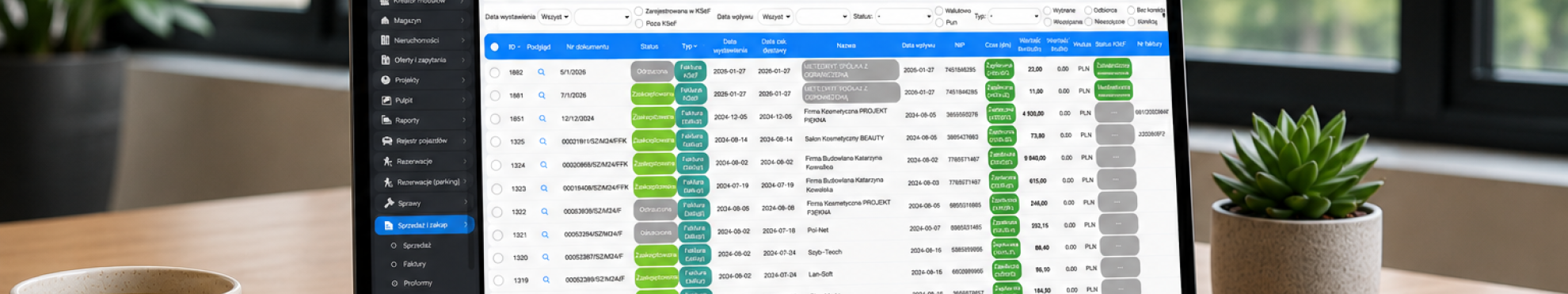Click the preview magnifier for row 1325
The image size is (1568, 294).
(x=542, y=141)
